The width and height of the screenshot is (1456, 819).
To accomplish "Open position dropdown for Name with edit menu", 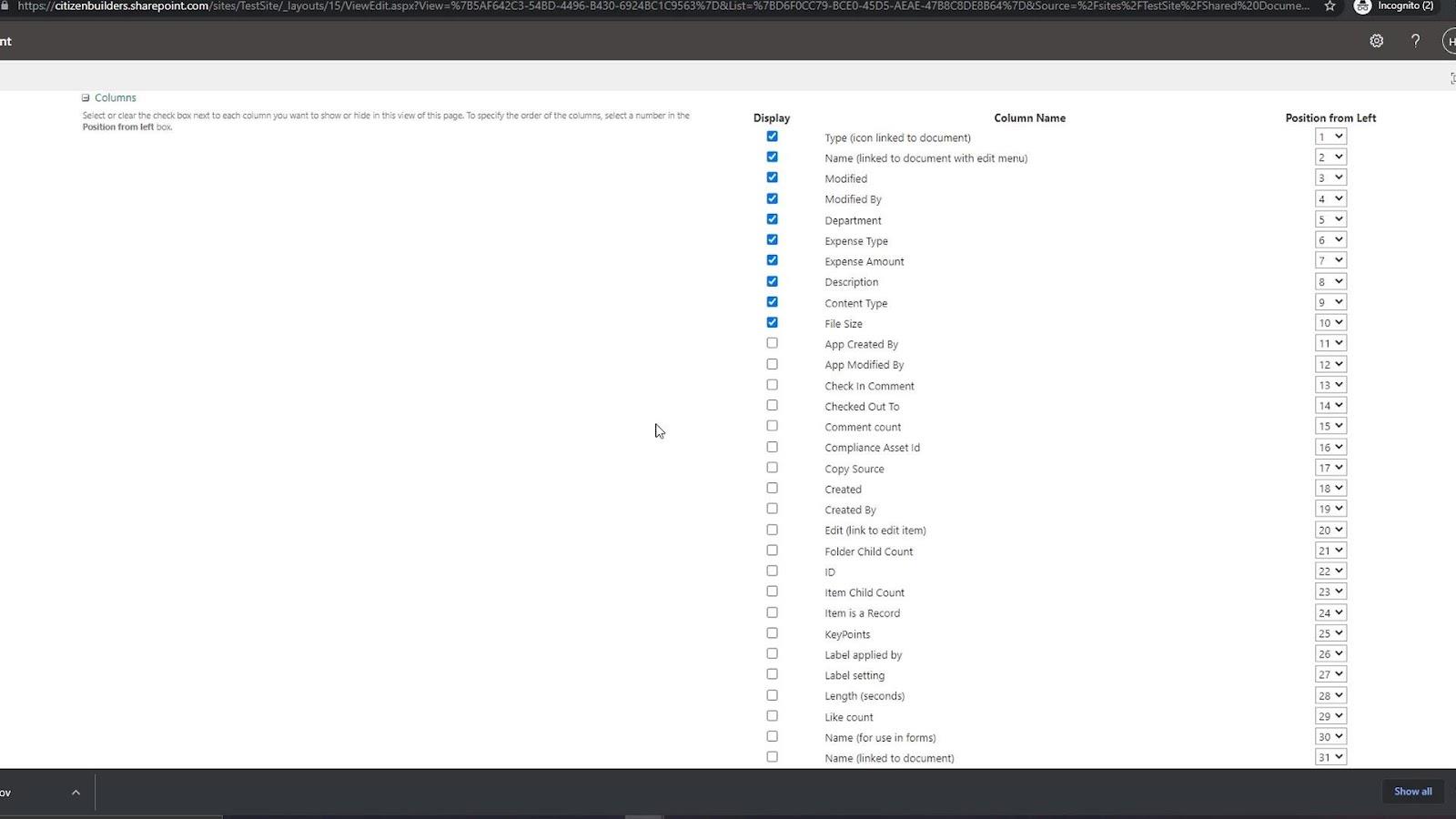I will pos(1330,157).
